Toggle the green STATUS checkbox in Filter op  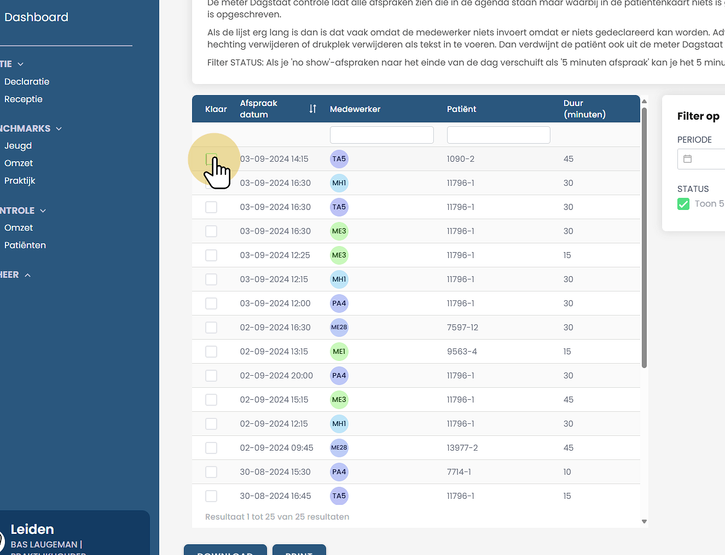[683, 204]
